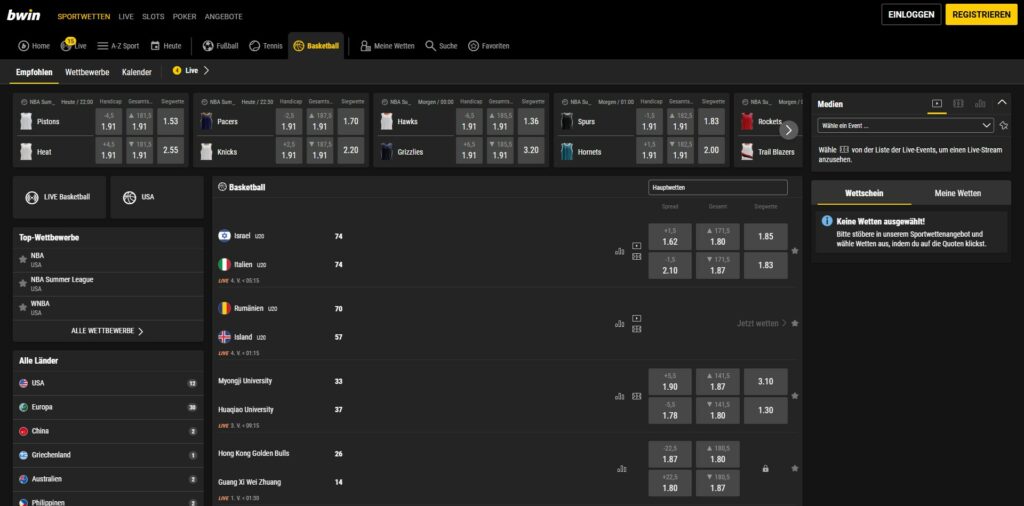Switch to the Wettbewerbe tab
Viewport: 1024px width, 506px height.
pyautogui.click(x=87, y=72)
